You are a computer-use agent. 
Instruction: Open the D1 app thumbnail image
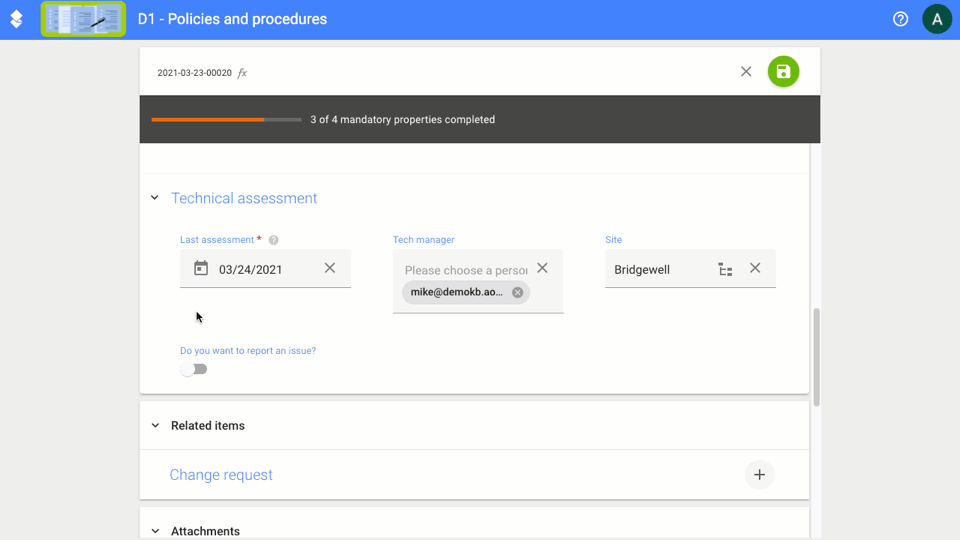[83, 19]
